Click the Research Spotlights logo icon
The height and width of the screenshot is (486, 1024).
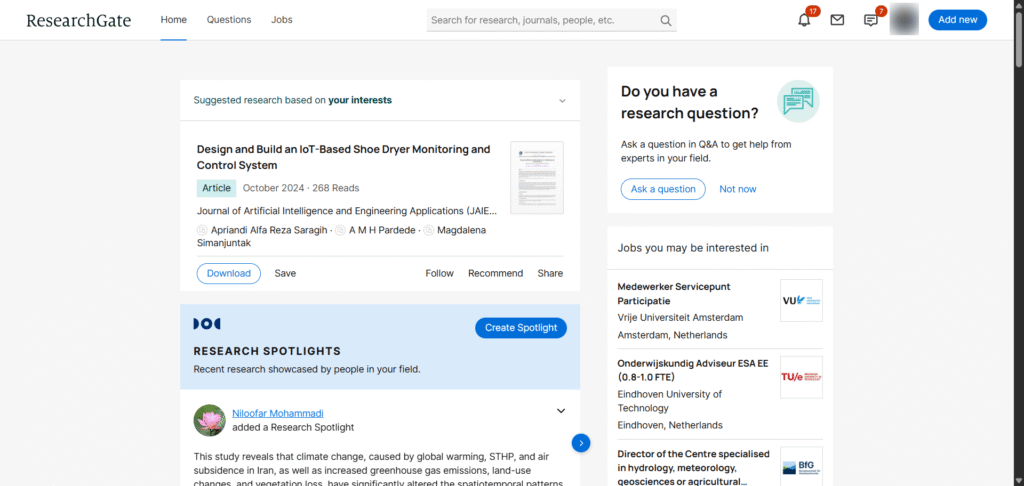(x=206, y=324)
